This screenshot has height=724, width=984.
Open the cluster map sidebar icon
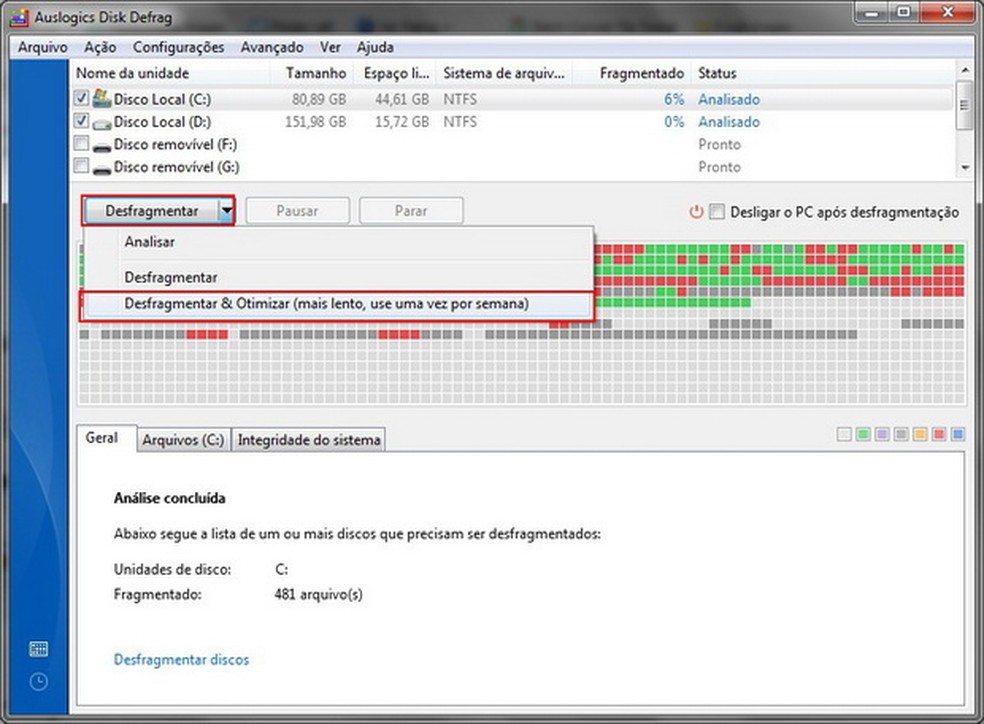[x=38, y=649]
